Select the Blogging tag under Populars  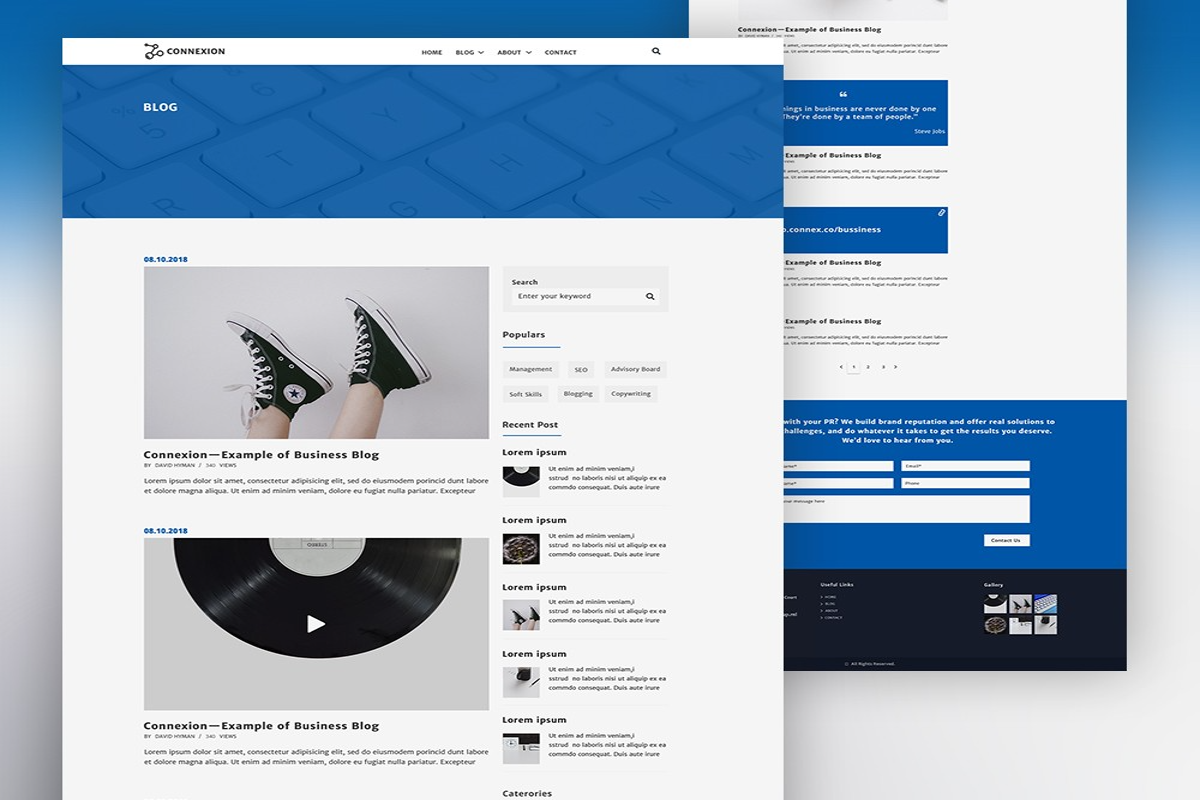pos(578,393)
